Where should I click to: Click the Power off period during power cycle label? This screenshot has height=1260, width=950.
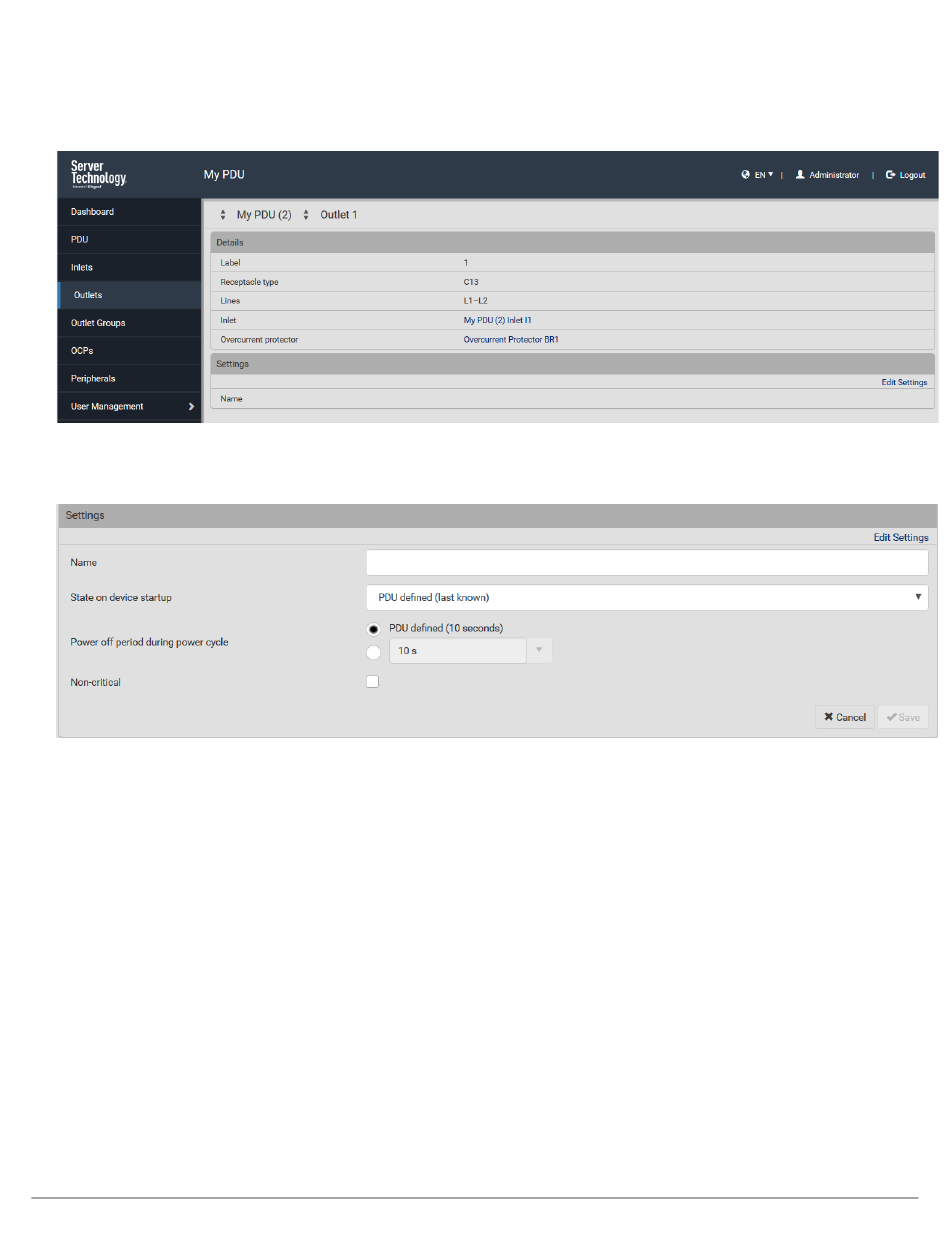click(148, 642)
